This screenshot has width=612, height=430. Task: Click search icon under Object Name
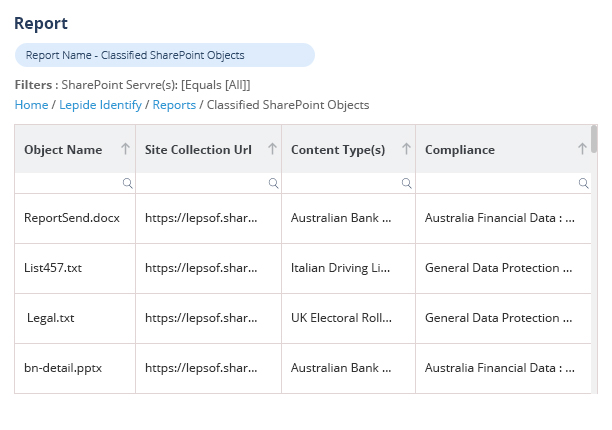[x=127, y=183]
